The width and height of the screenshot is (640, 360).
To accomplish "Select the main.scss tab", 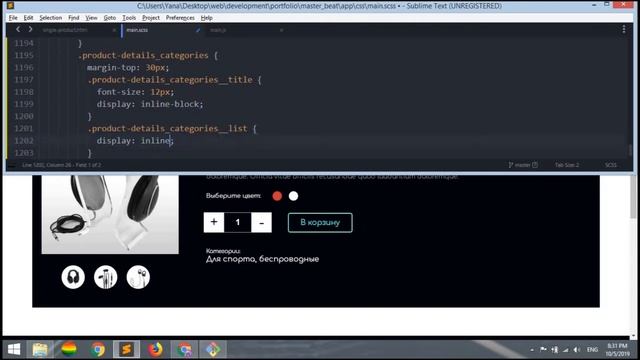I will pyautogui.click(x=137, y=30).
